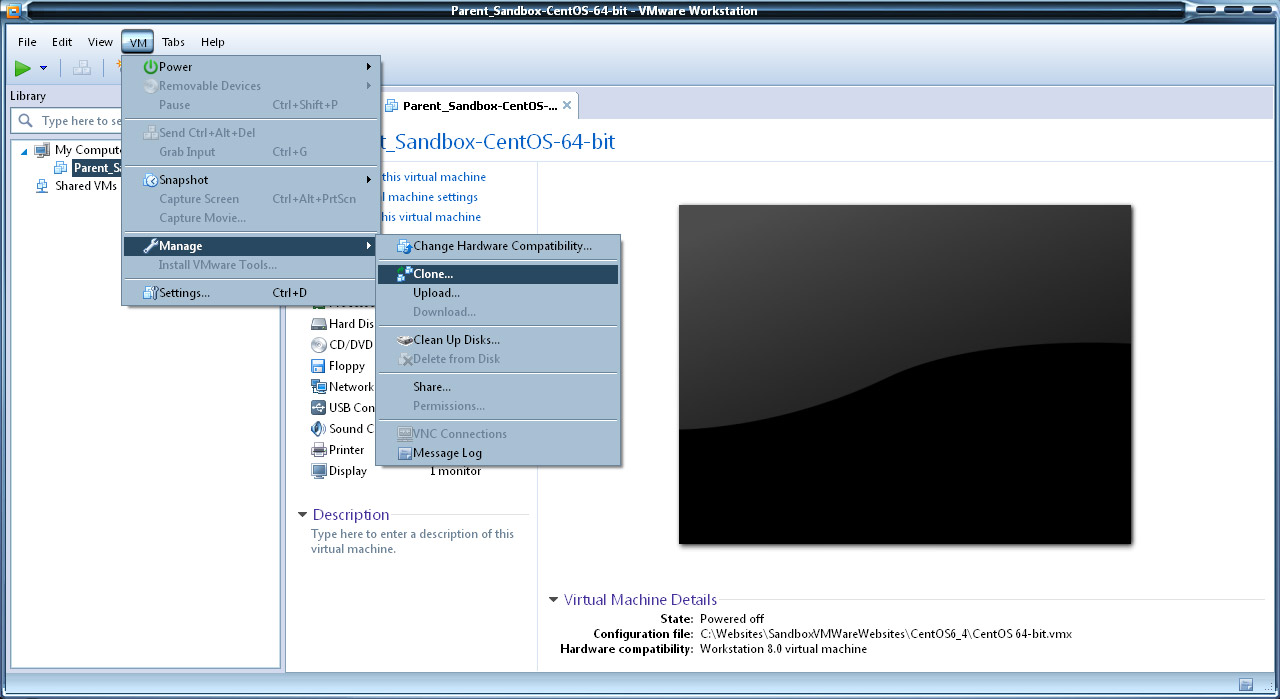Select Clean Up Disks...
This screenshot has height=699, width=1280.
tap(498, 340)
